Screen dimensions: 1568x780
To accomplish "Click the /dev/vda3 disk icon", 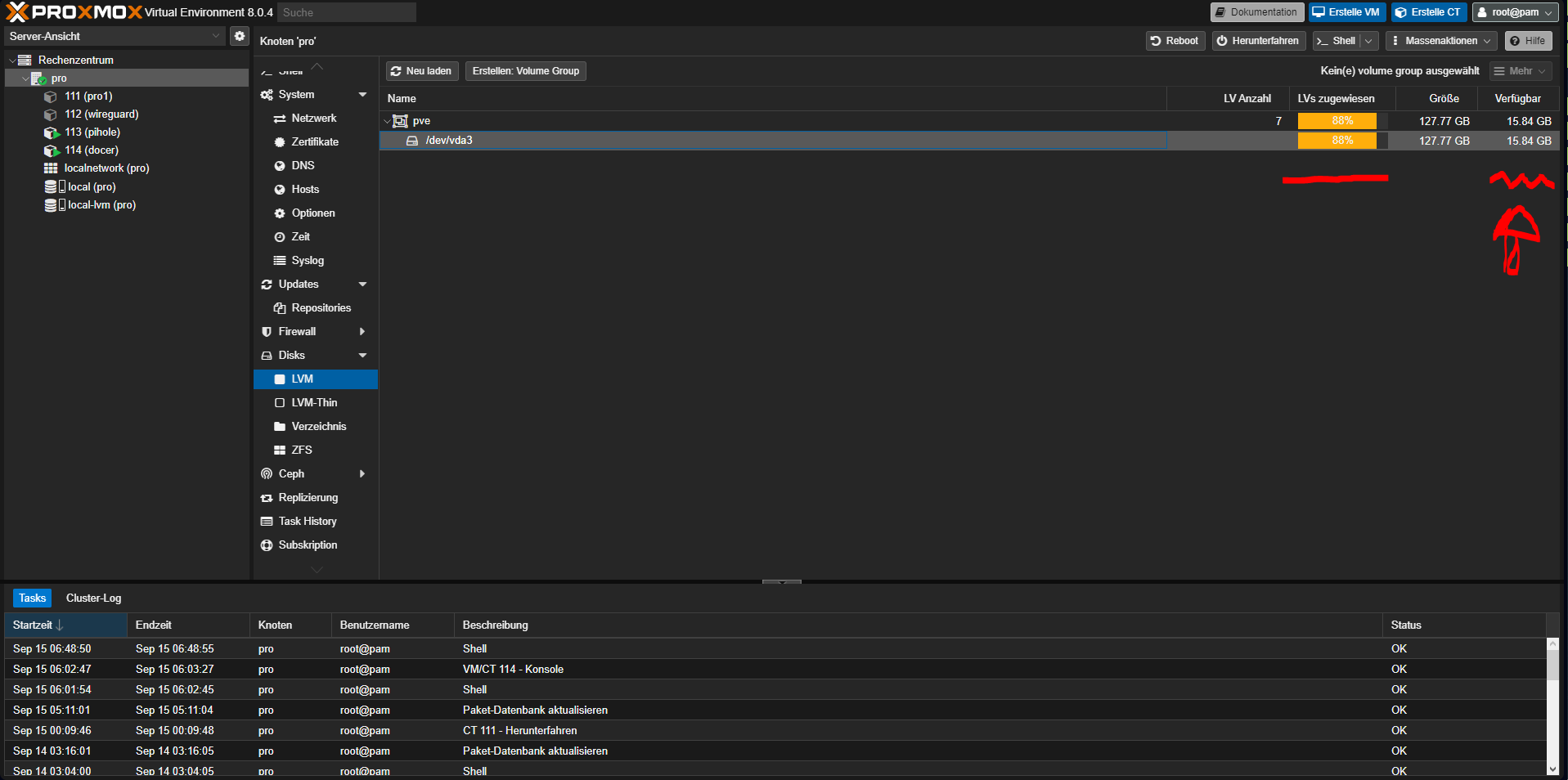I will (412, 141).
